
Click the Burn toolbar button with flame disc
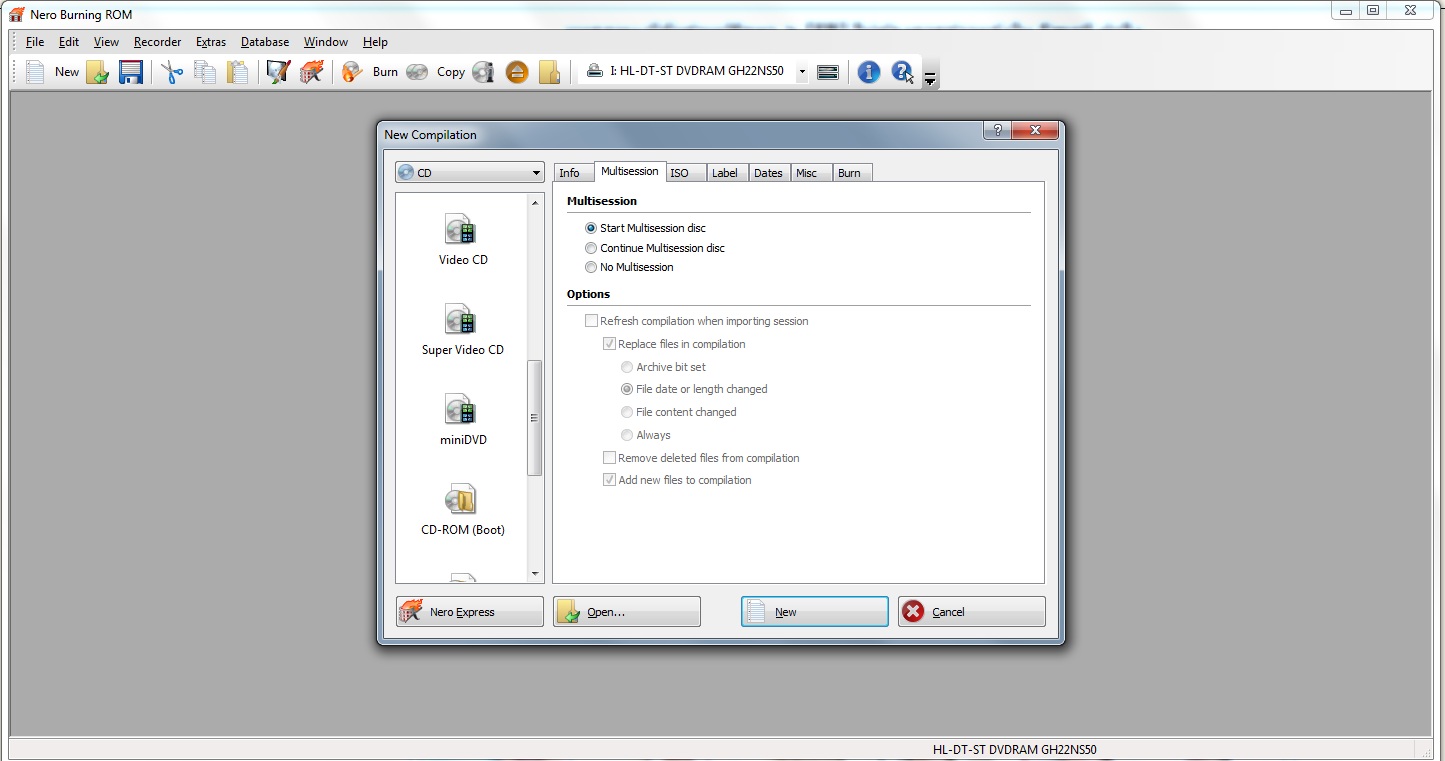pos(370,72)
